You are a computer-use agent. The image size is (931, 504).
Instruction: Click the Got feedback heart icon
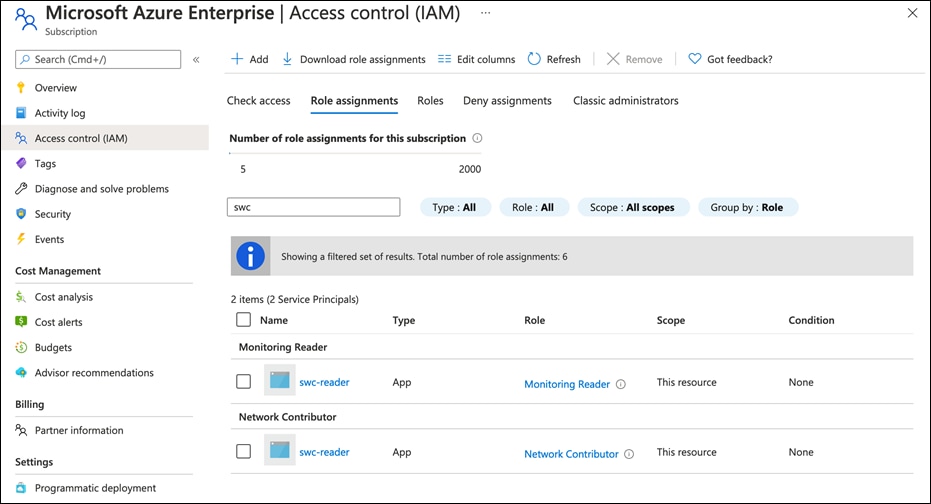click(695, 59)
